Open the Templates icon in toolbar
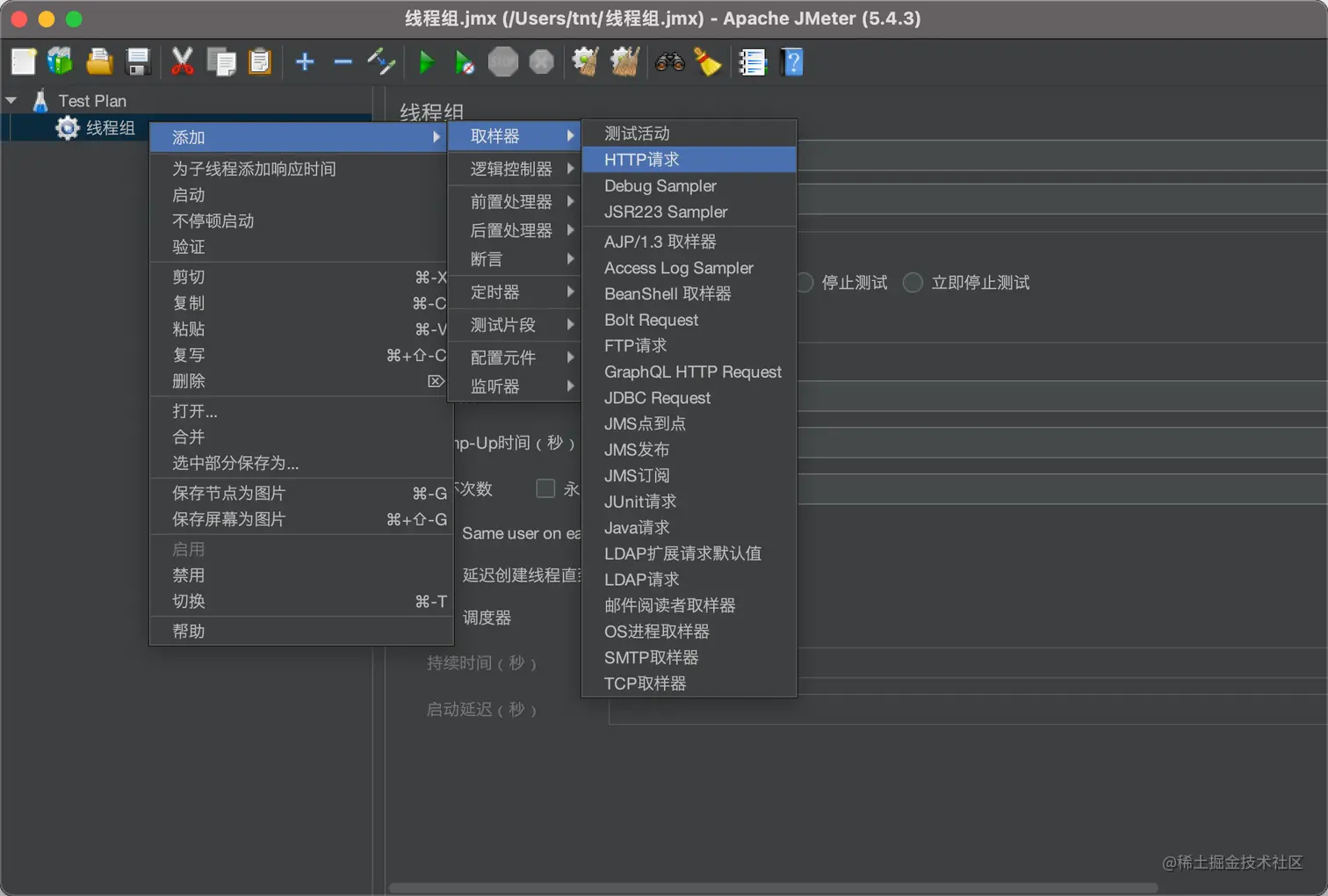 [60, 61]
